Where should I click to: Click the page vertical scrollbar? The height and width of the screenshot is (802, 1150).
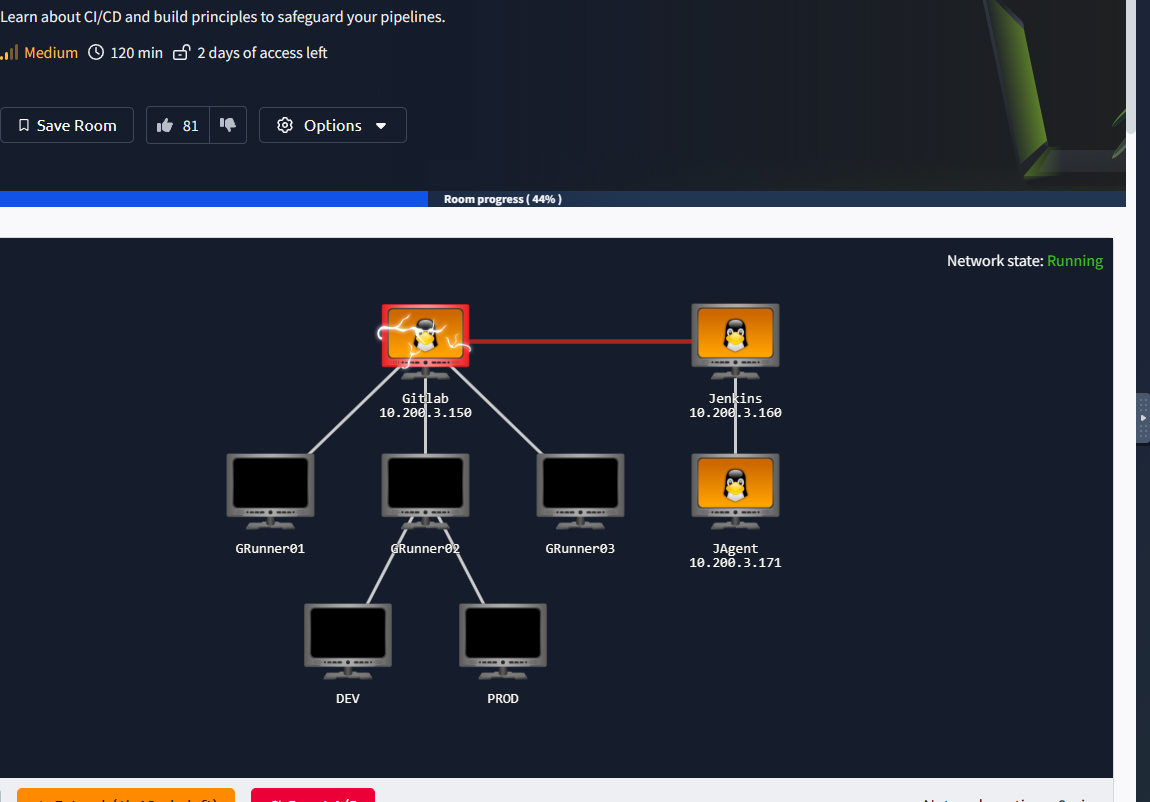[1132, 67]
